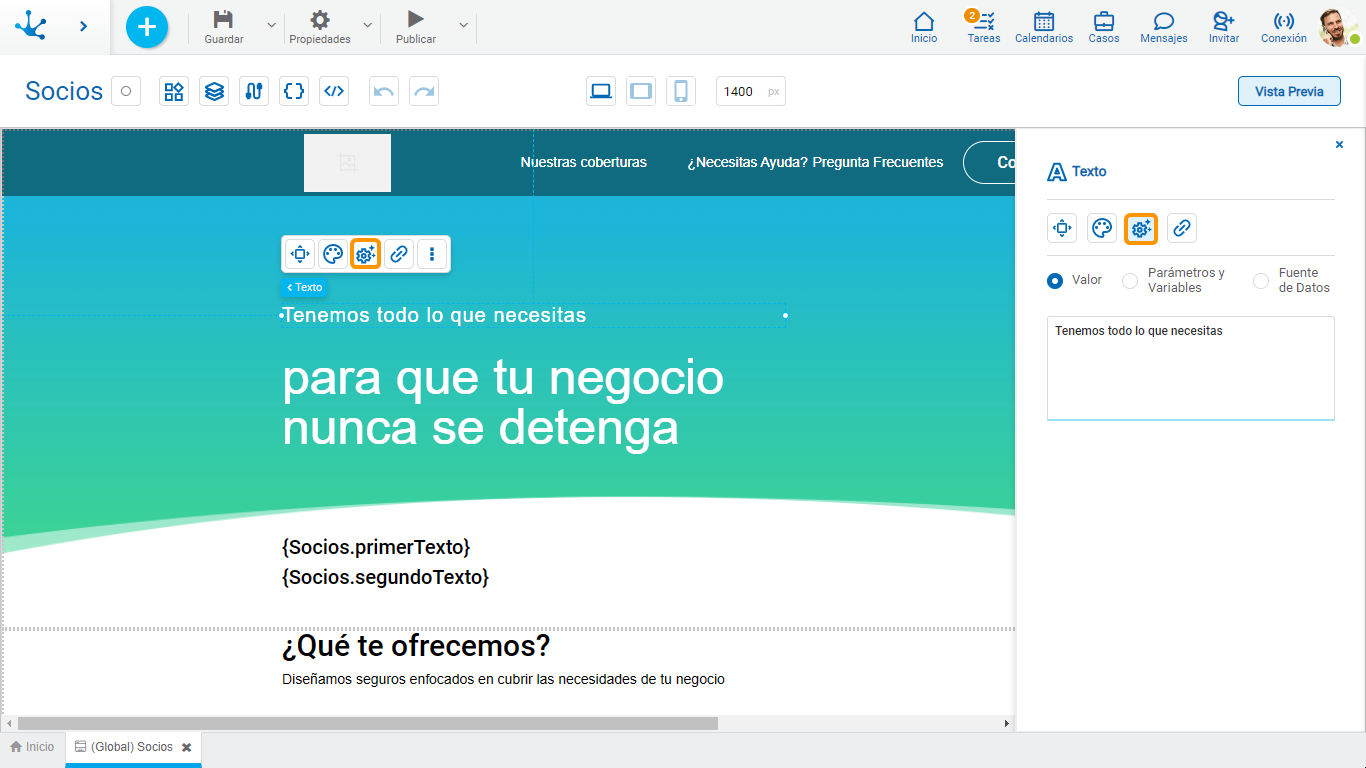Image resolution: width=1366 pixels, height=768 pixels.
Task: Go to Inicio in top bar
Action: (x=924, y=27)
